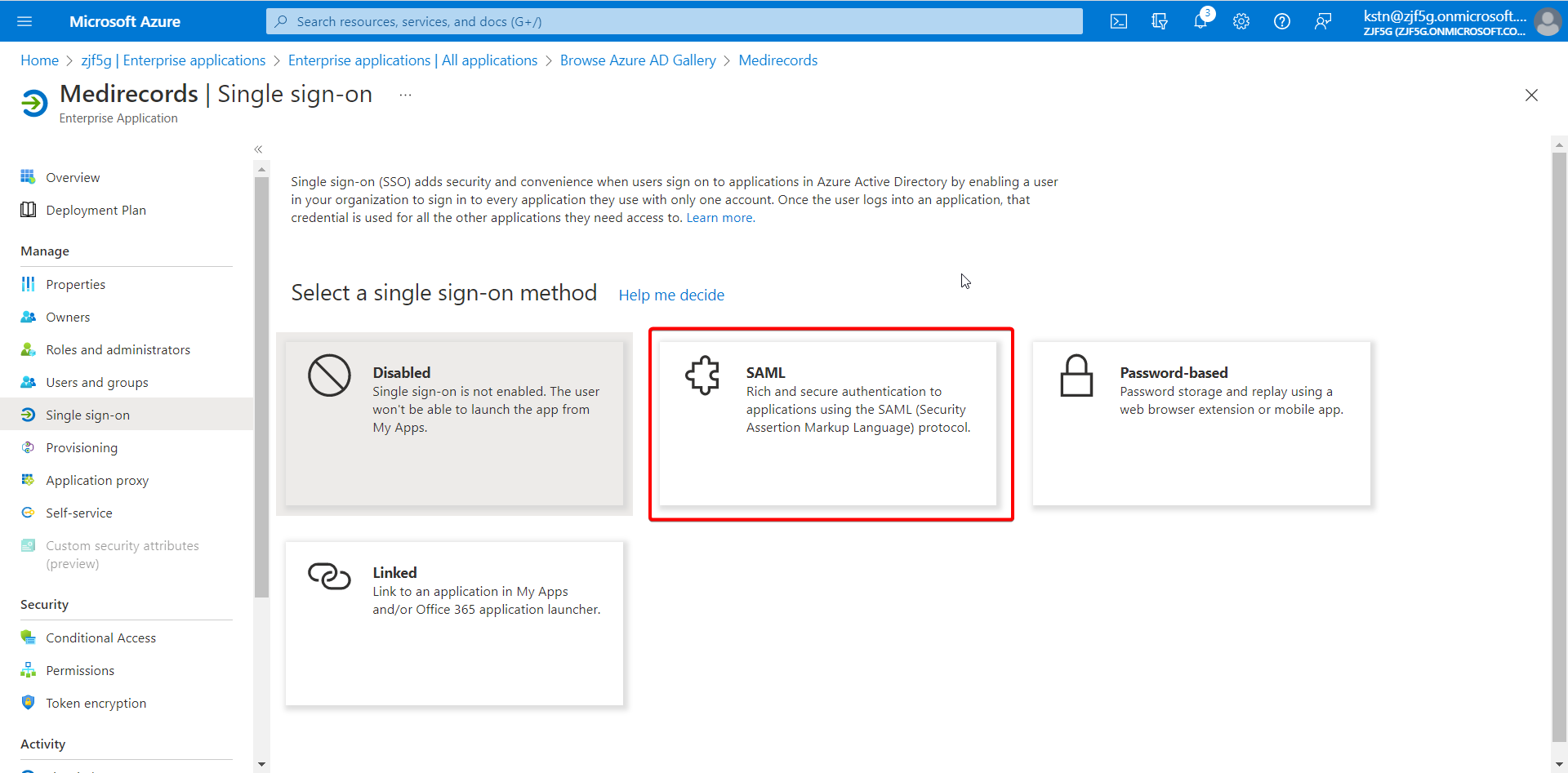
Task: Click the help question mark icon
Action: click(1282, 21)
